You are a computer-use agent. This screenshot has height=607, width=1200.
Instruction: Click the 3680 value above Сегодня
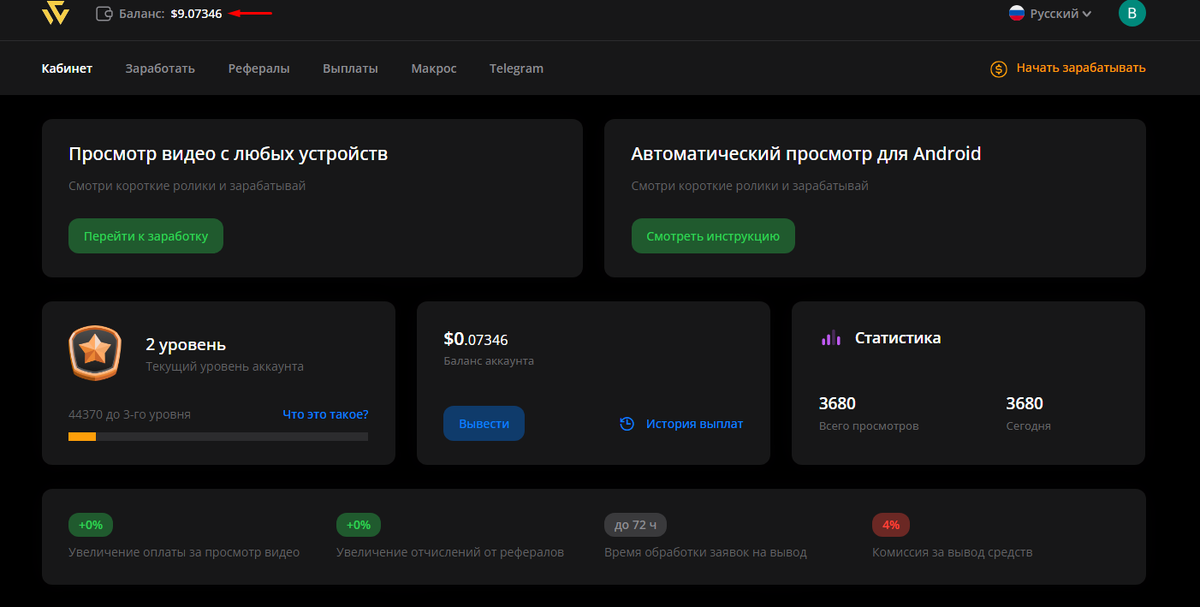(x=1025, y=404)
